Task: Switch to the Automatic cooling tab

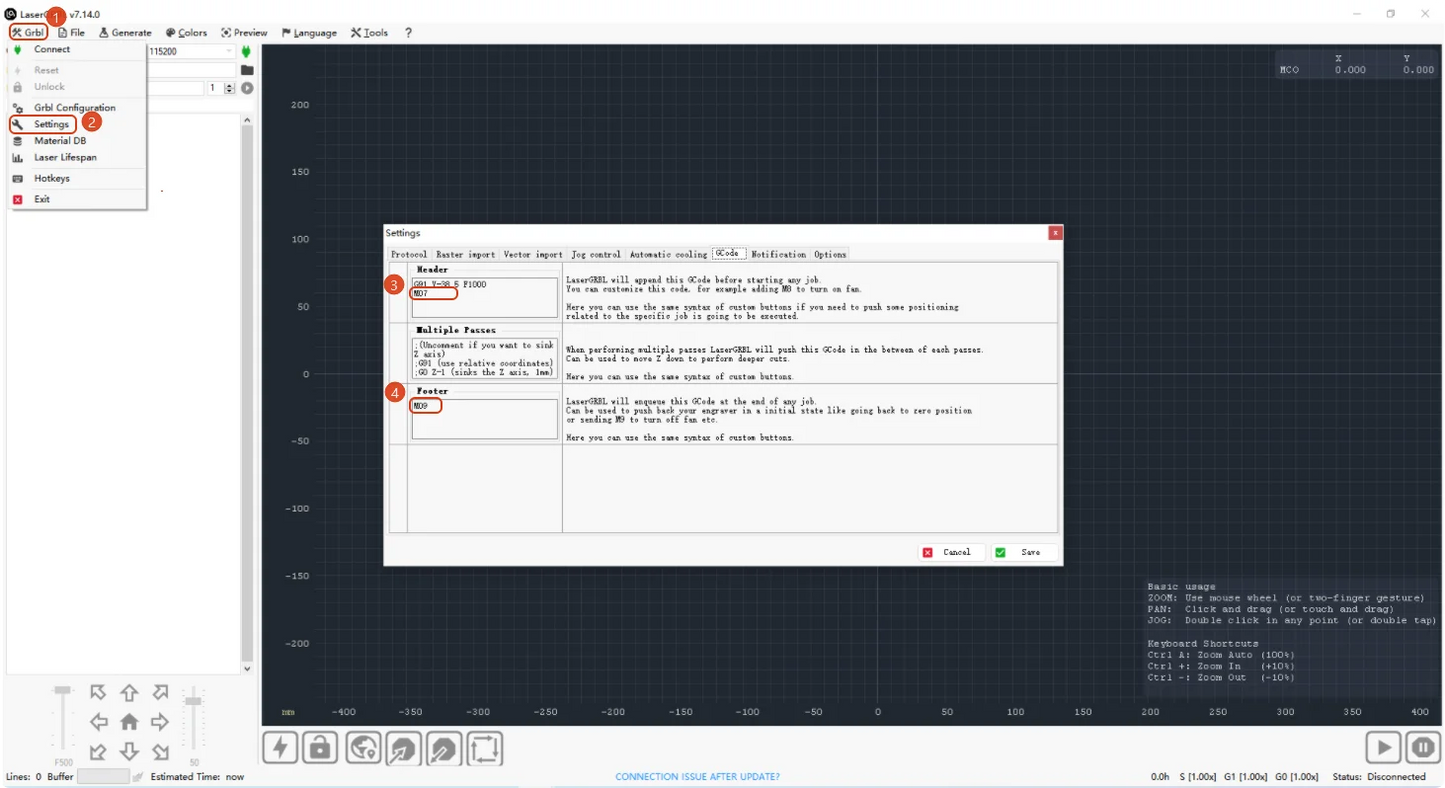Action: point(668,254)
